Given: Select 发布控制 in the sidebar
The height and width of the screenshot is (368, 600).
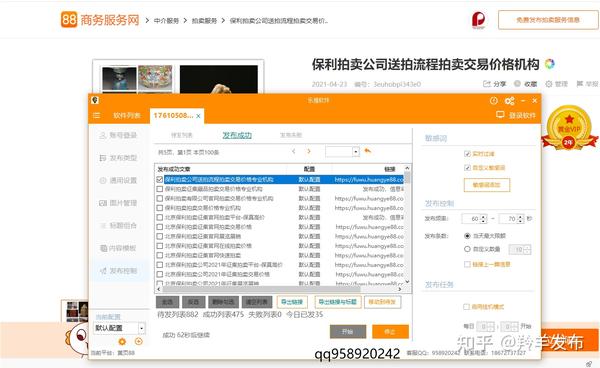Looking at the screenshot, I should 118,271.
